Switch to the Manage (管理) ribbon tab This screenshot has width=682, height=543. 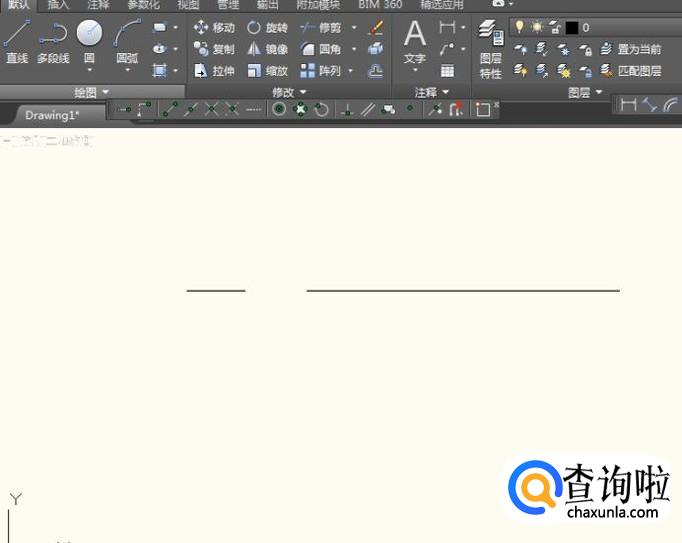(x=228, y=5)
